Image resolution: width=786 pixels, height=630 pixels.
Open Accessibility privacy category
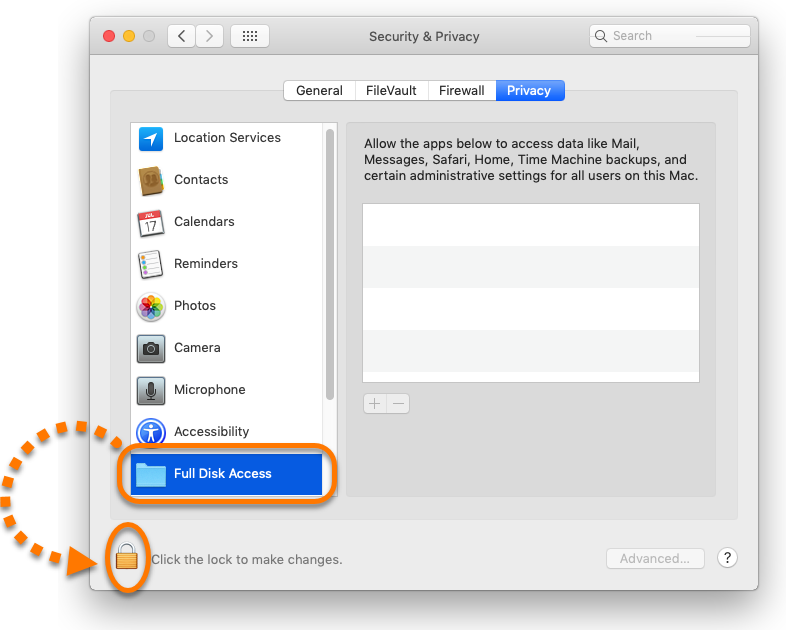coord(227,432)
